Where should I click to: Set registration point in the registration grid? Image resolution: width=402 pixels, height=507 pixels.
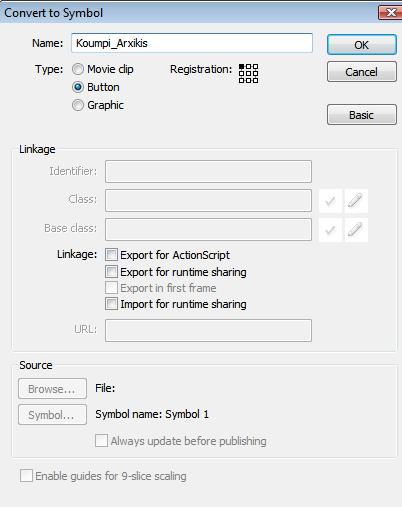[248, 73]
